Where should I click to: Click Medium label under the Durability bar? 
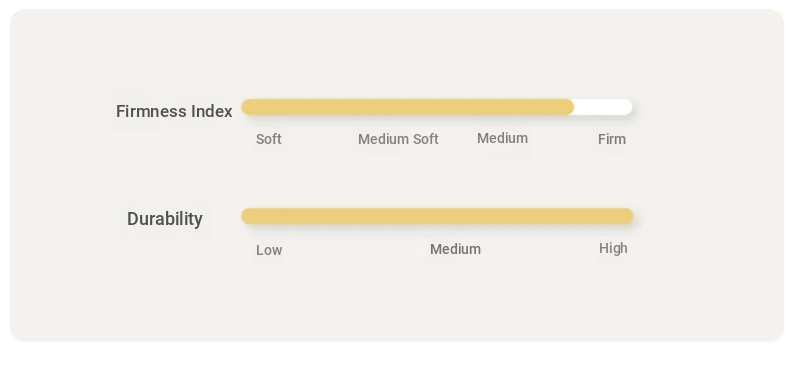pyautogui.click(x=455, y=249)
